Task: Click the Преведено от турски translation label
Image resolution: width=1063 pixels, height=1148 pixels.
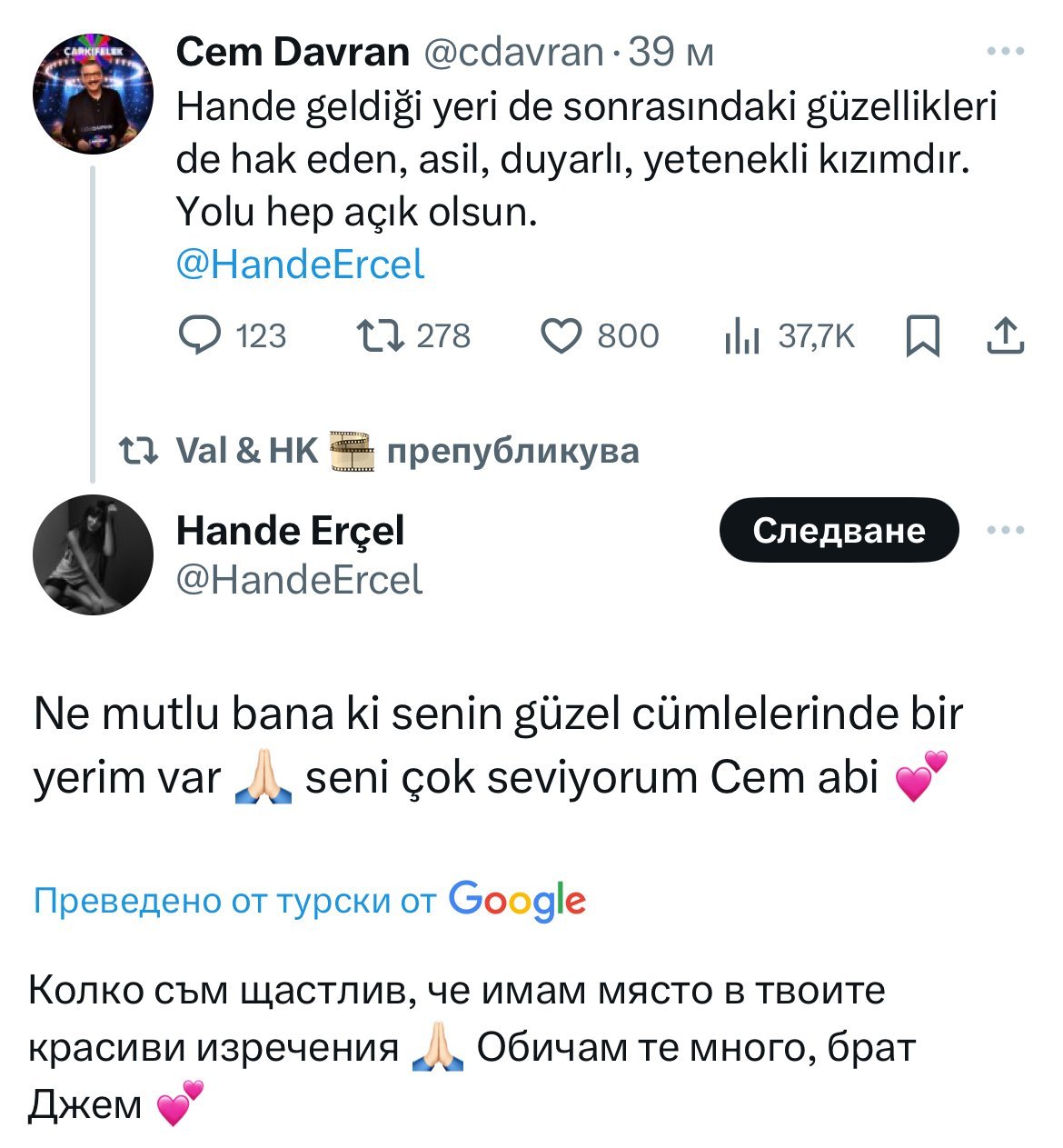Action: tap(234, 901)
